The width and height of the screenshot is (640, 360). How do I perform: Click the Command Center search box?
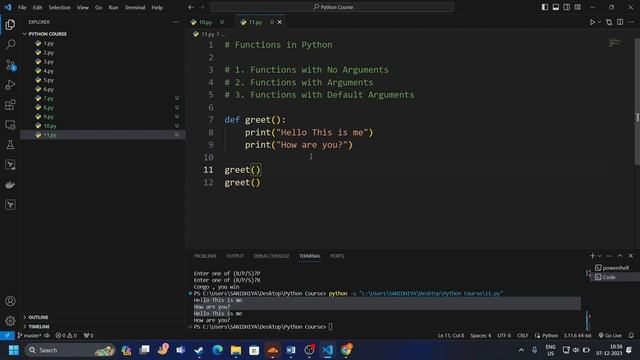(332, 7)
